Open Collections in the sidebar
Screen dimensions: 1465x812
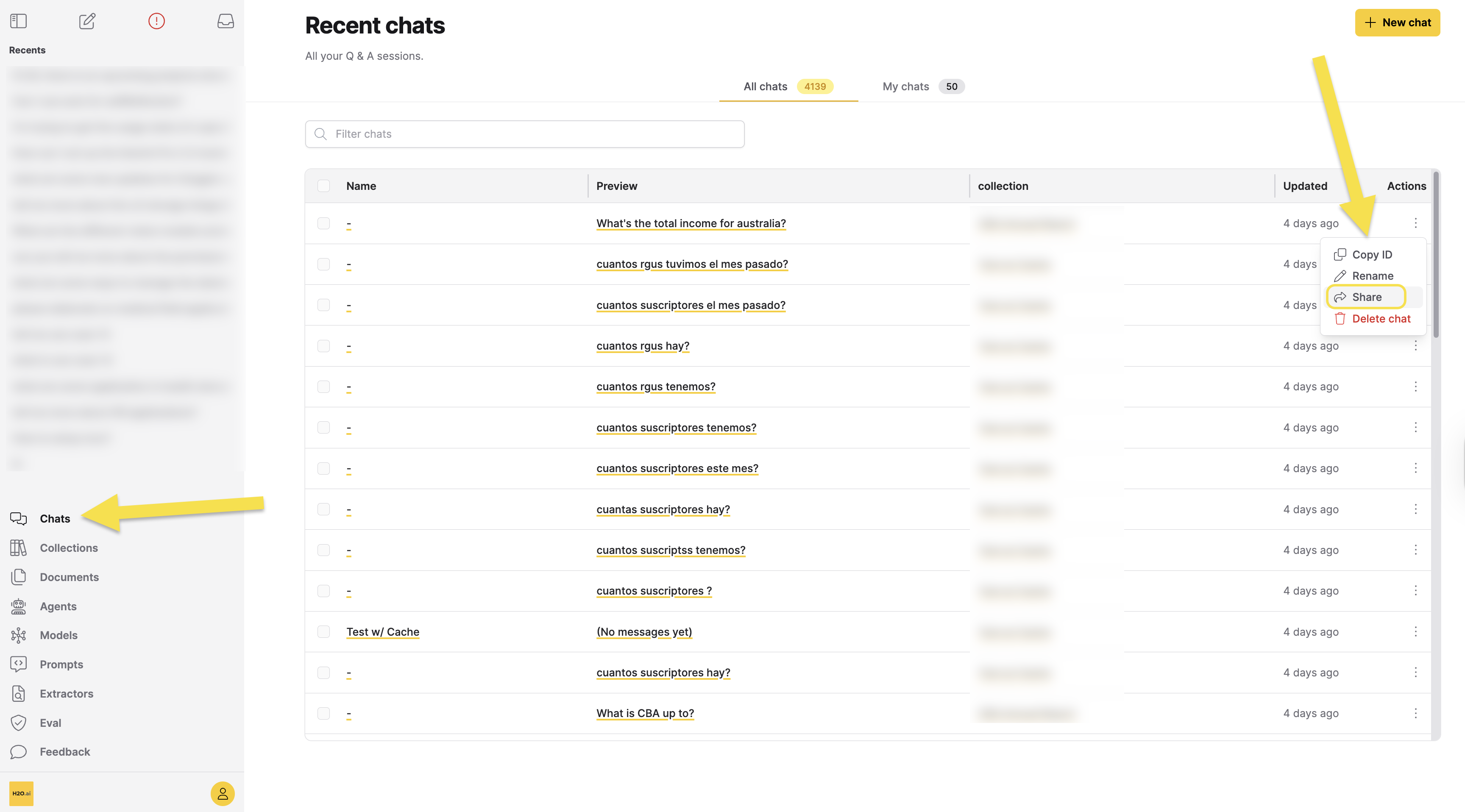click(x=68, y=548)
